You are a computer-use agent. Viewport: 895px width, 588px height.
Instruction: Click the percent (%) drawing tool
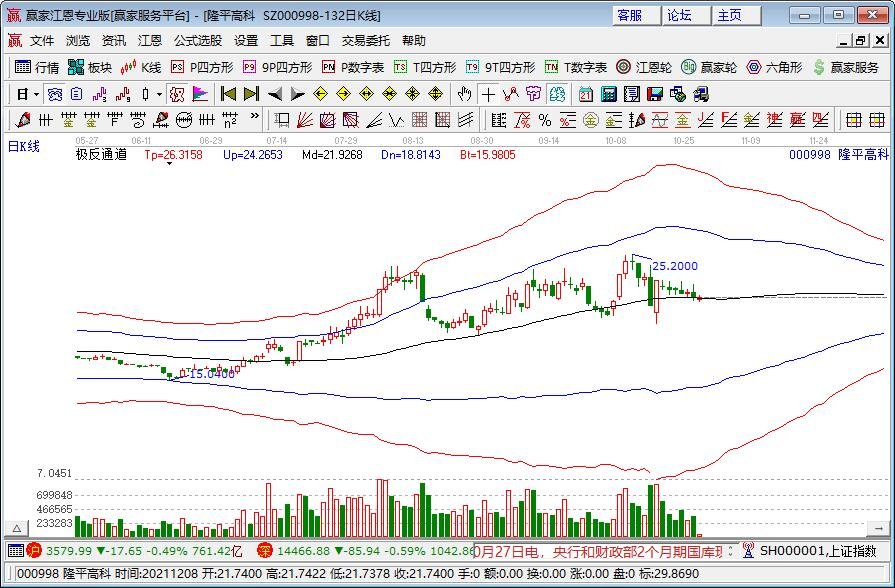coord(544,120)
